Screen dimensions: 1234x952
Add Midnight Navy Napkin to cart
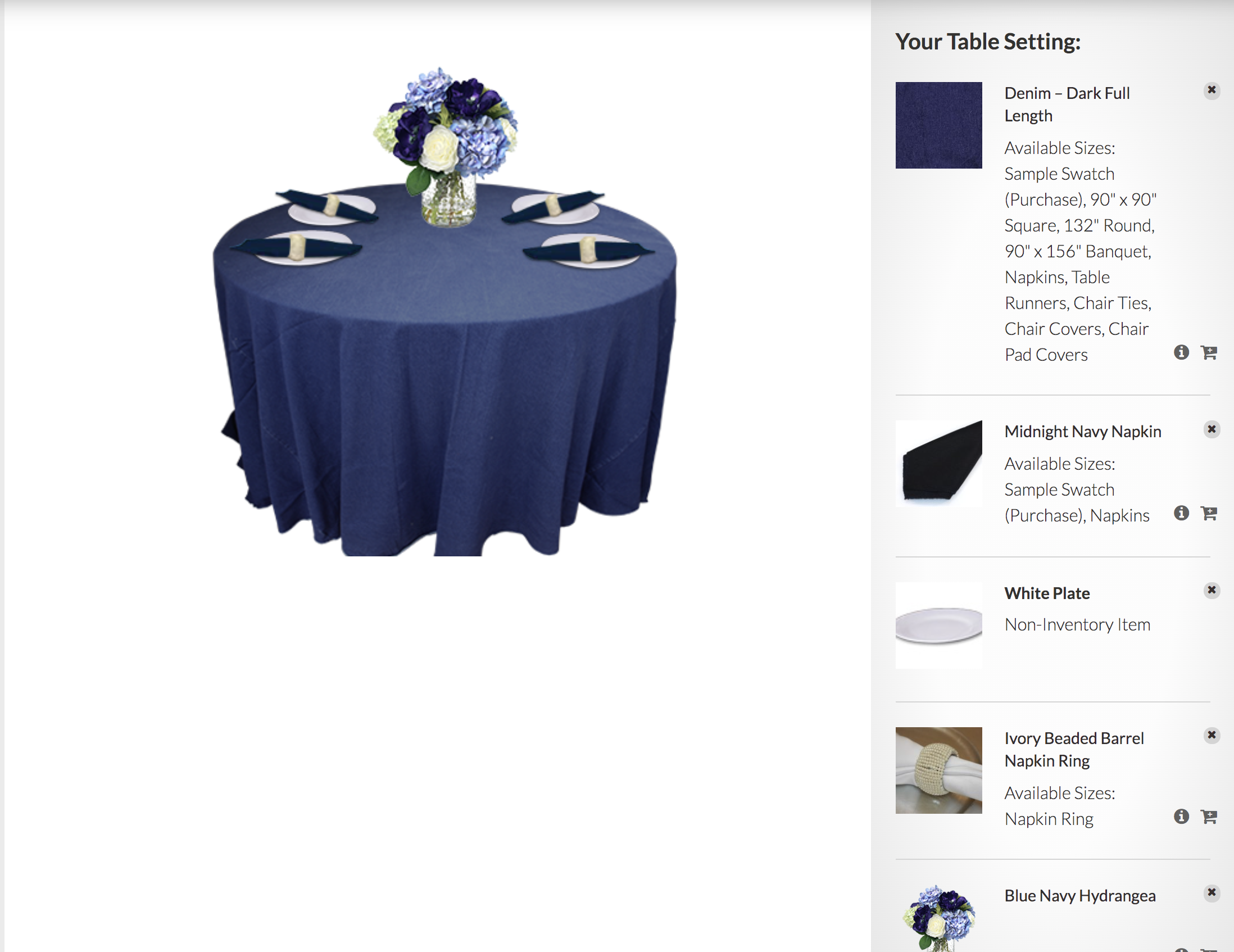(1209, 513)
